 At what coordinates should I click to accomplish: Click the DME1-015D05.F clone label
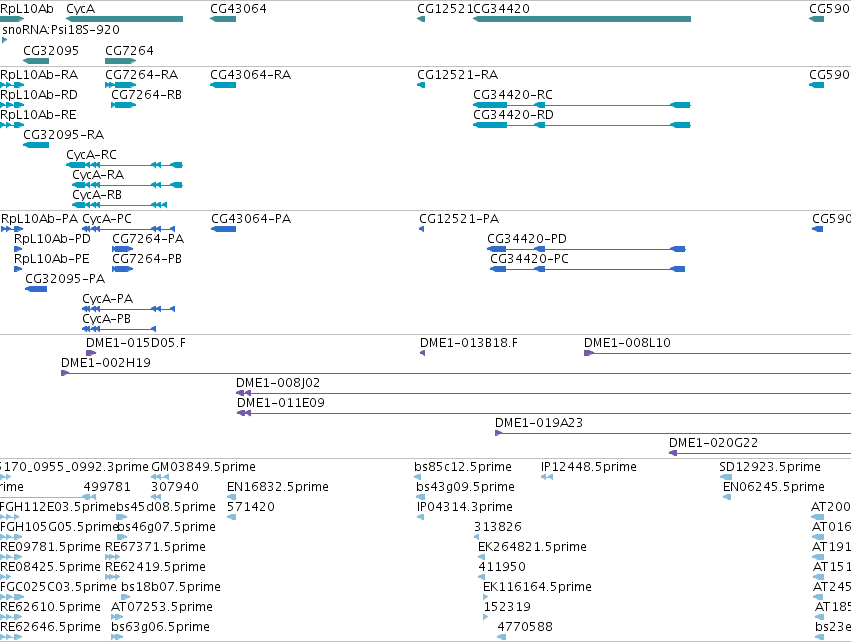pyautogui.click(x=136, y=343)
